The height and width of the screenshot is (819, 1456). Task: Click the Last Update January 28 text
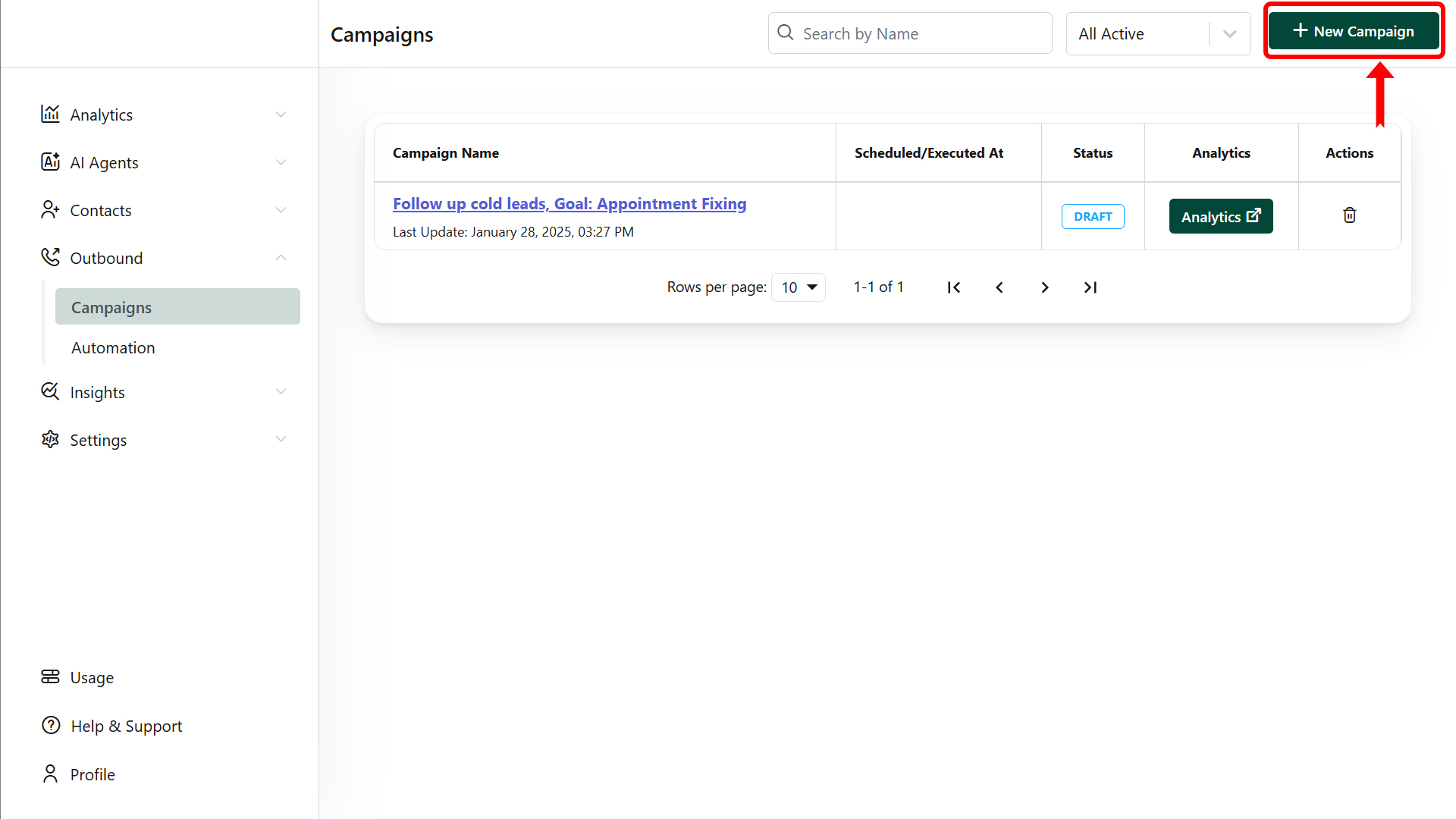tap(513, 231)
